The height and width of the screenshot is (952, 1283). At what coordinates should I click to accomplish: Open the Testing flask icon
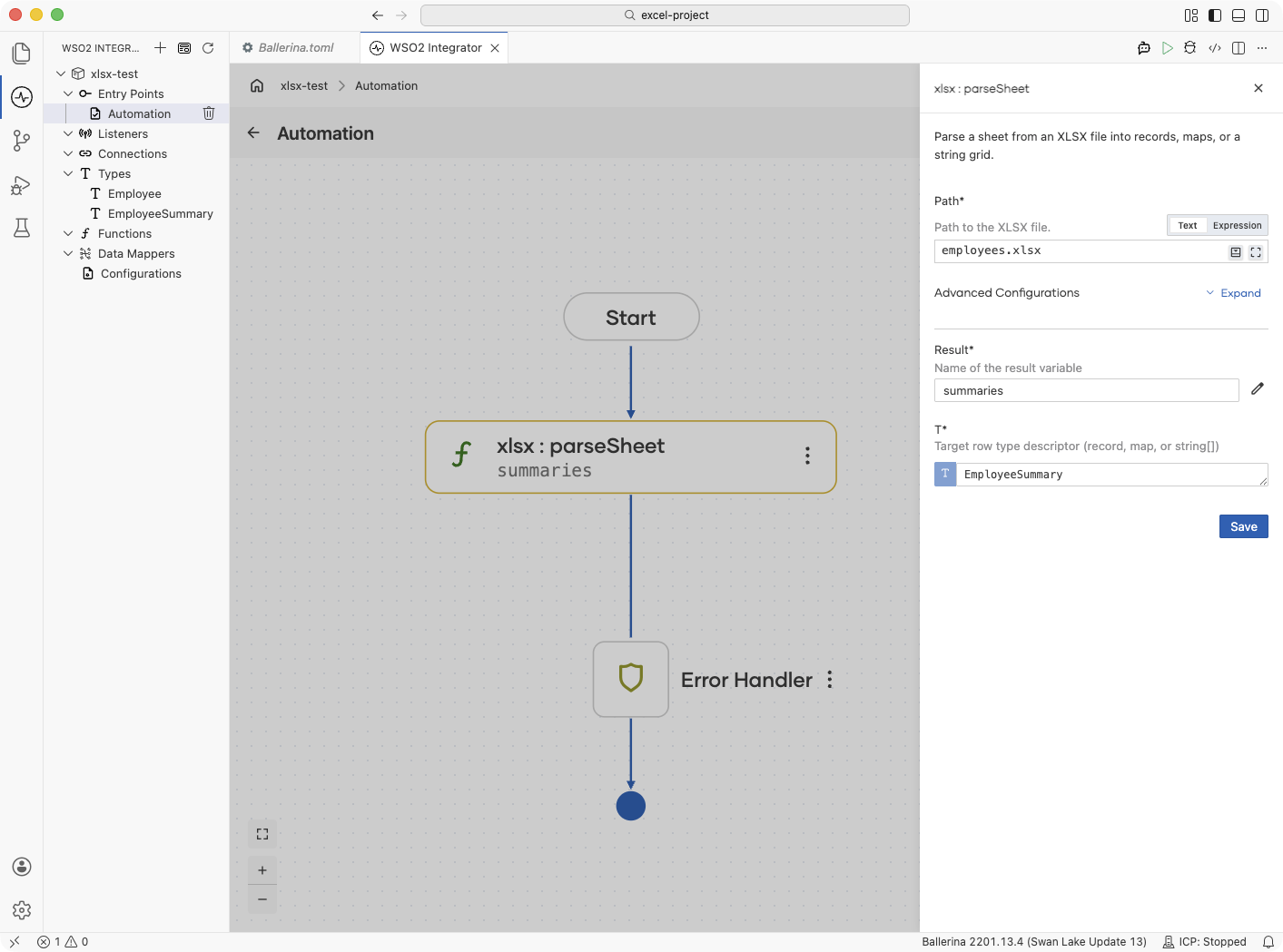(22, 228)
